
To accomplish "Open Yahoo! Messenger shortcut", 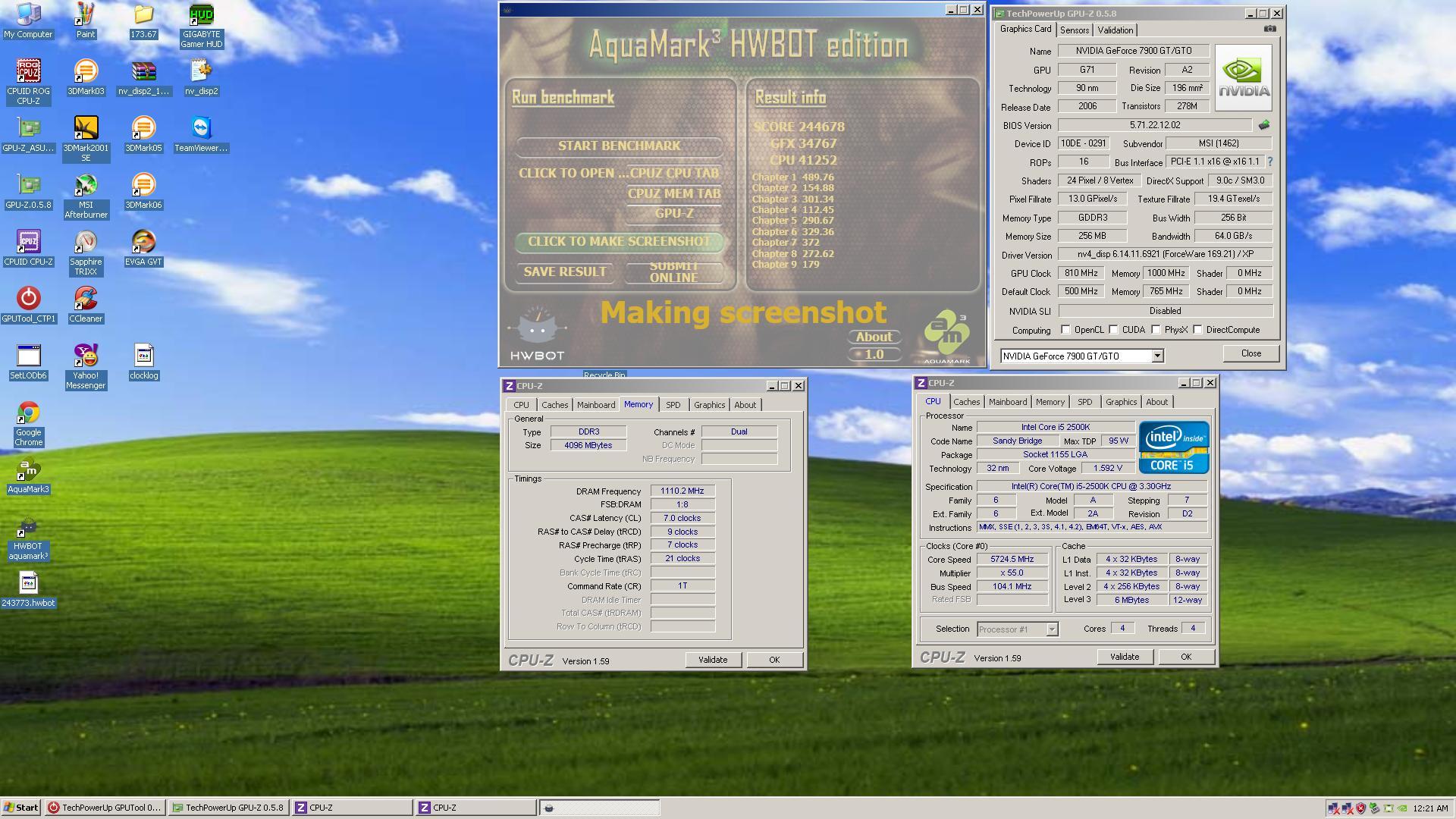I will [86, 366].
